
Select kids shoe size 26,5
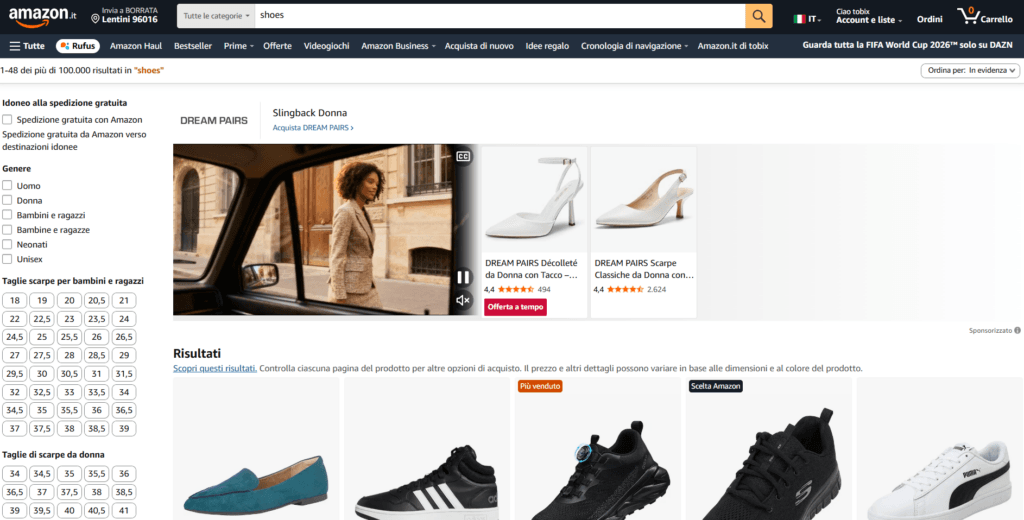coord(124,337)
